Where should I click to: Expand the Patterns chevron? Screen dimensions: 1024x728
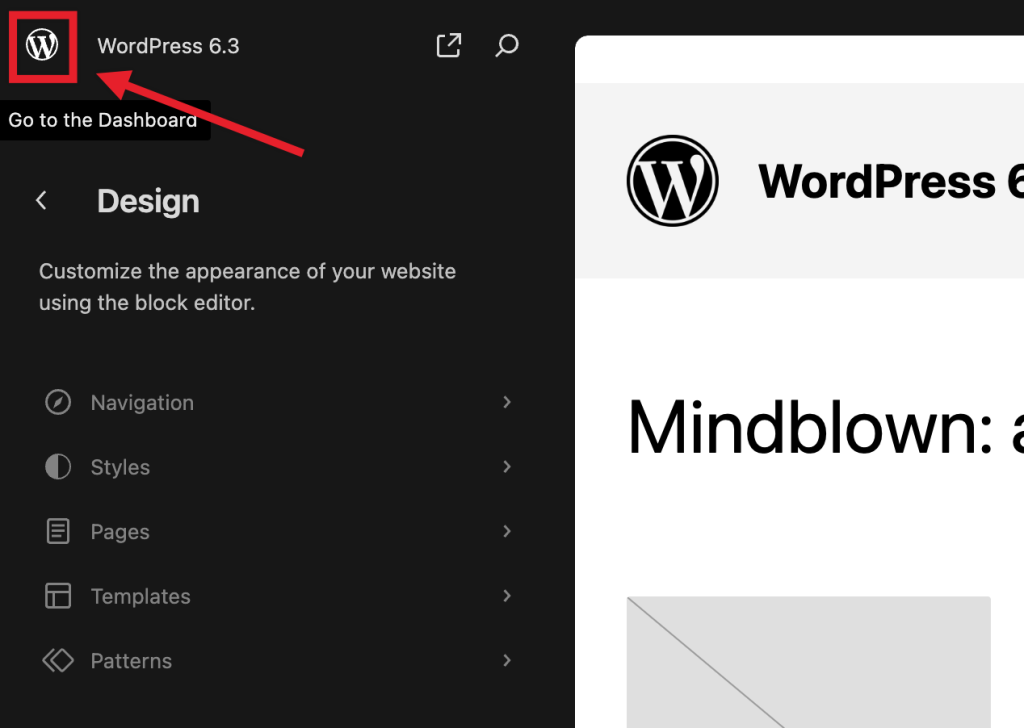click(507, 660)
